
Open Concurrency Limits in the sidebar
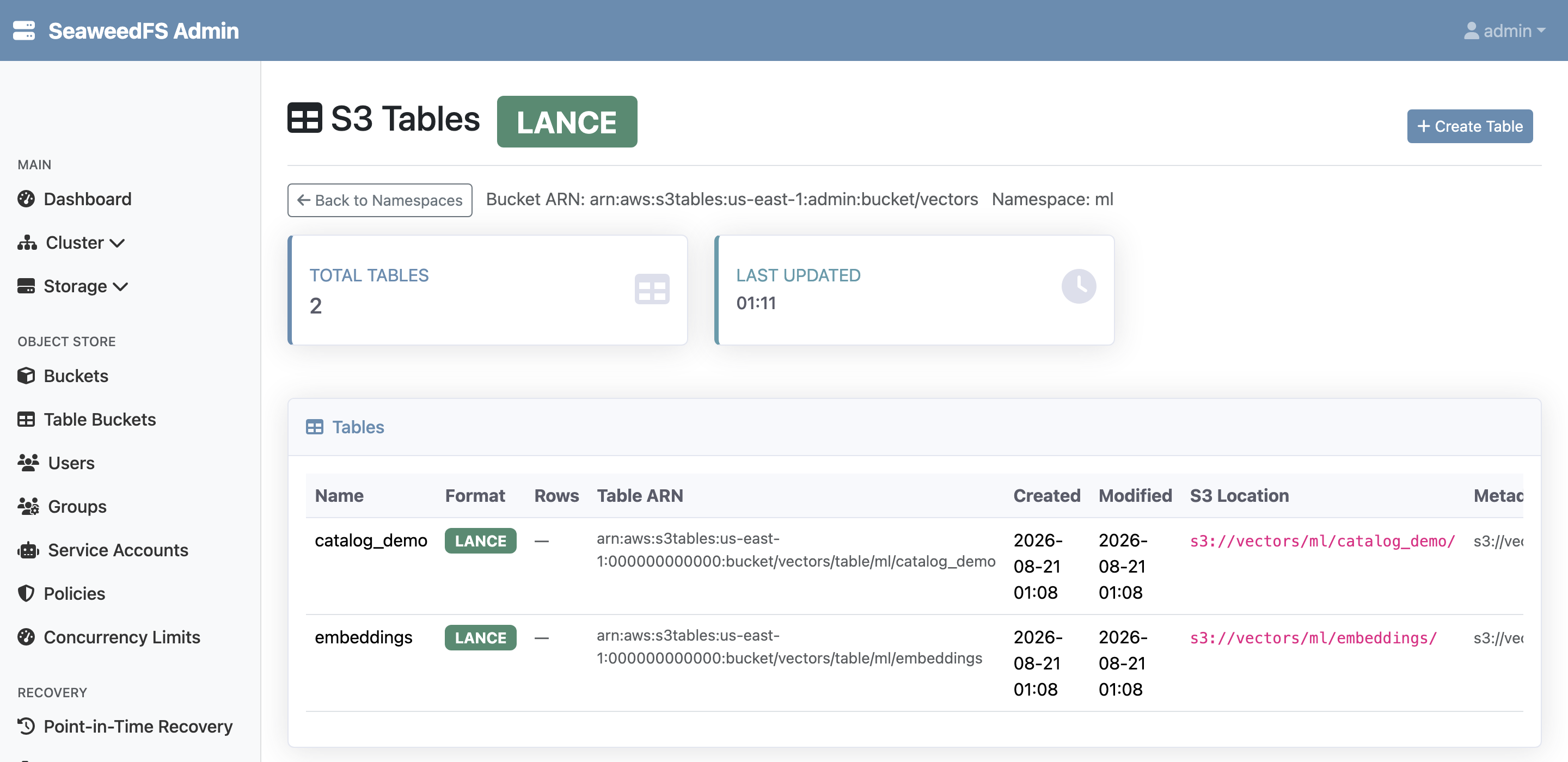(x=122, y=637)
